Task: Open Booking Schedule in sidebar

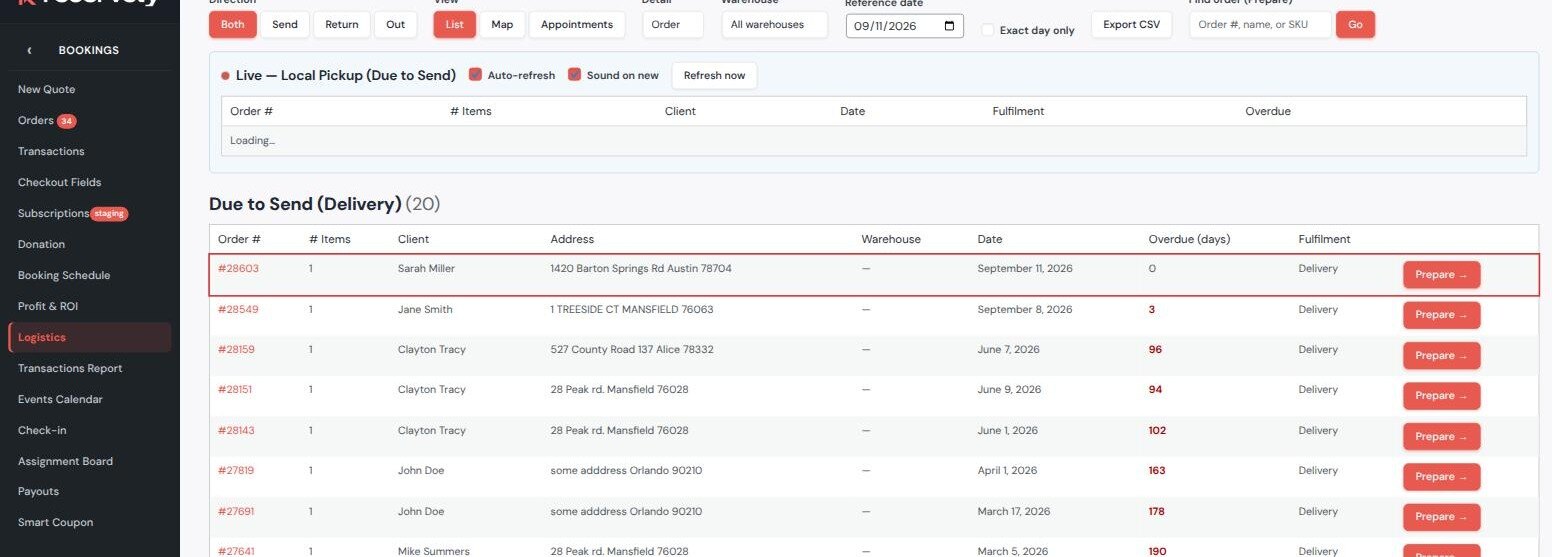Action: coord(64,275)
